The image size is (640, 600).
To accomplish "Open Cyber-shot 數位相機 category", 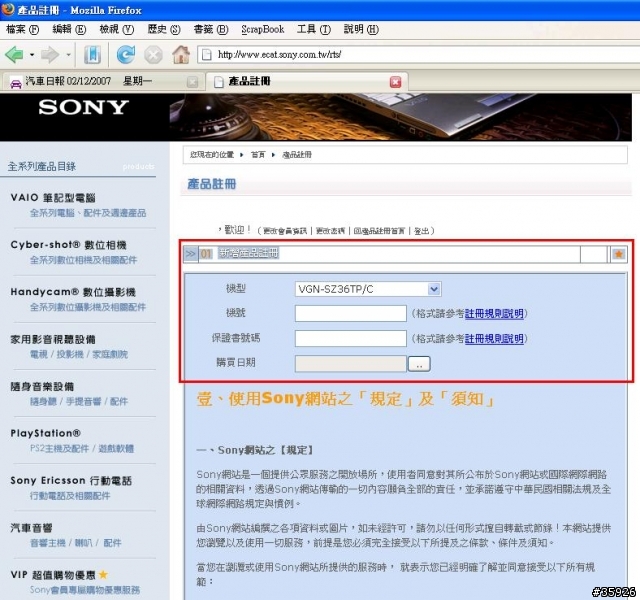I will pos(69,245).
